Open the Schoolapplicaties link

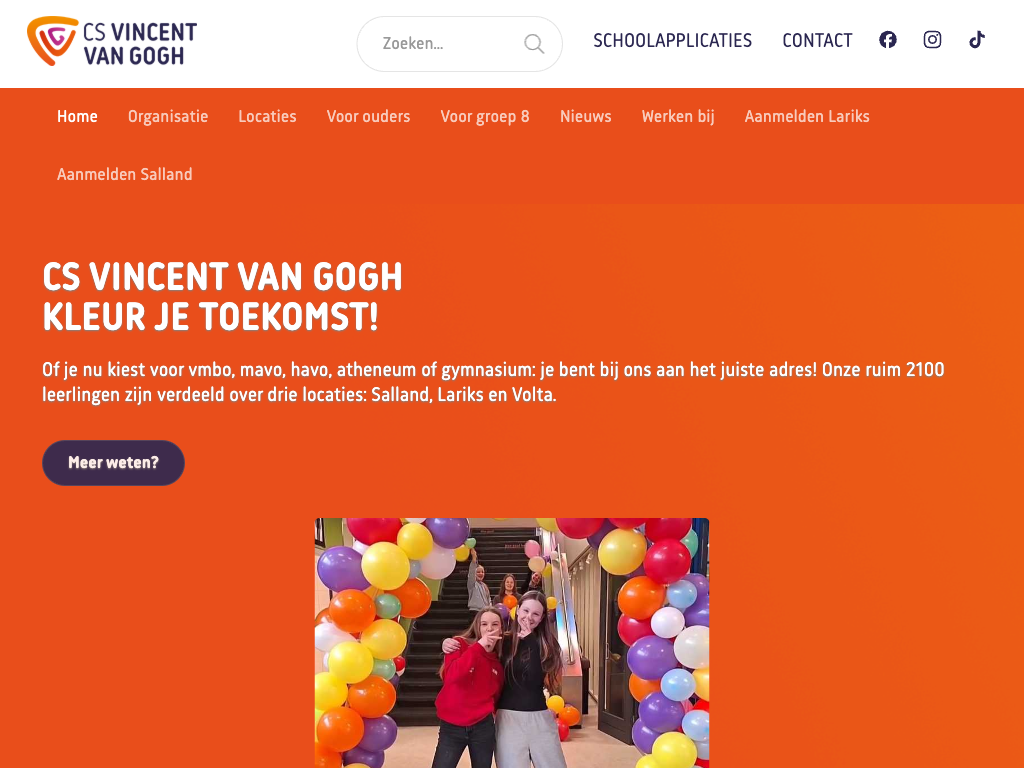672,41
